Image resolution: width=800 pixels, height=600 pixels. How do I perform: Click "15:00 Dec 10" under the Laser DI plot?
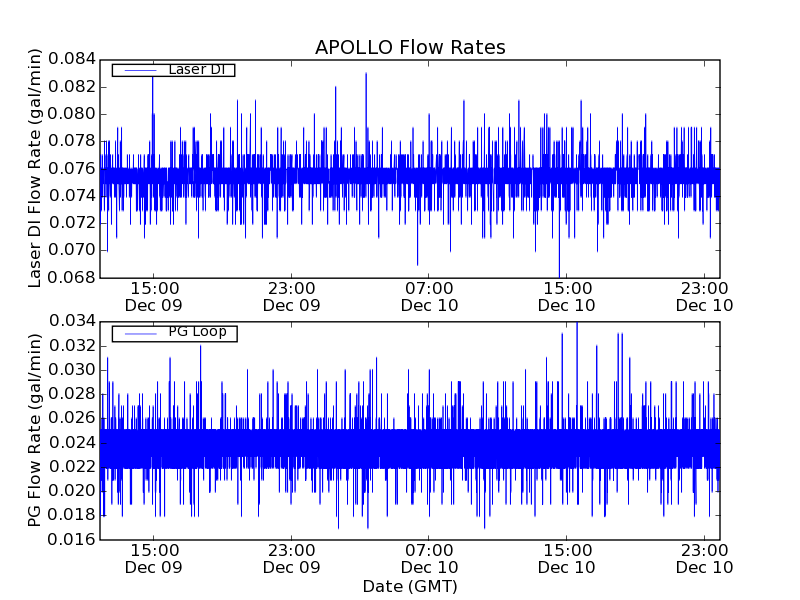pos(567,297)
